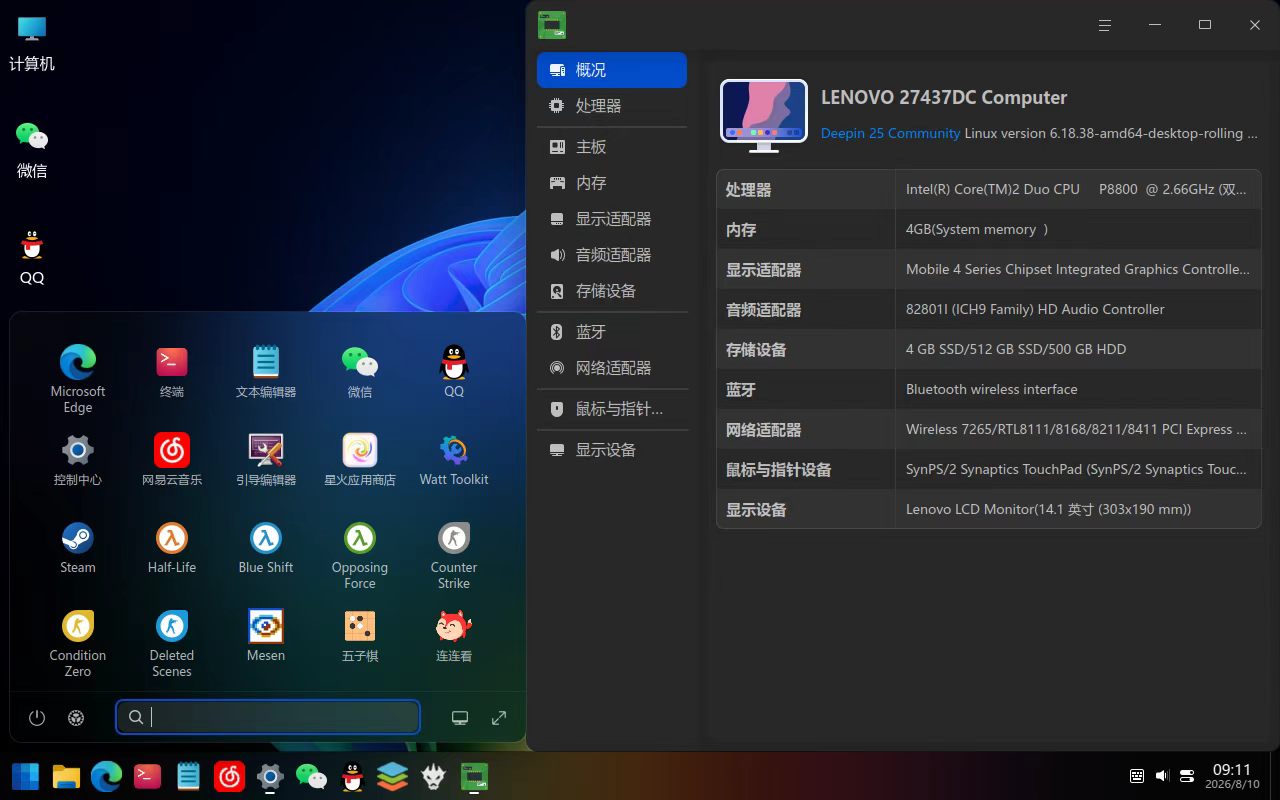Switch to 显示适配器 sidebar section
1280x800 pixels.
click(612, 219)
